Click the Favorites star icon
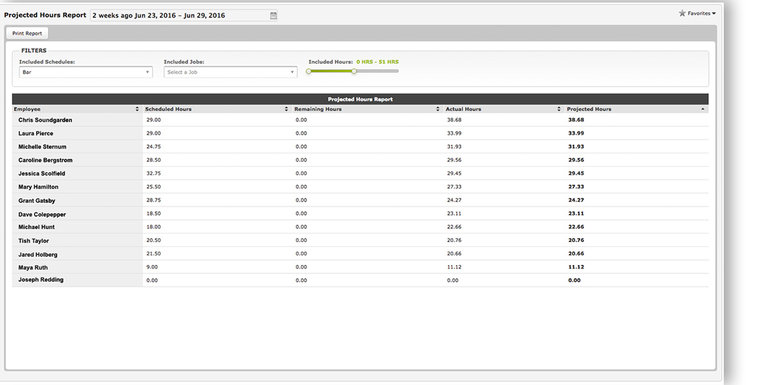Image resolution: width=770 pixels, height=385 pixels. pos(682,14)
